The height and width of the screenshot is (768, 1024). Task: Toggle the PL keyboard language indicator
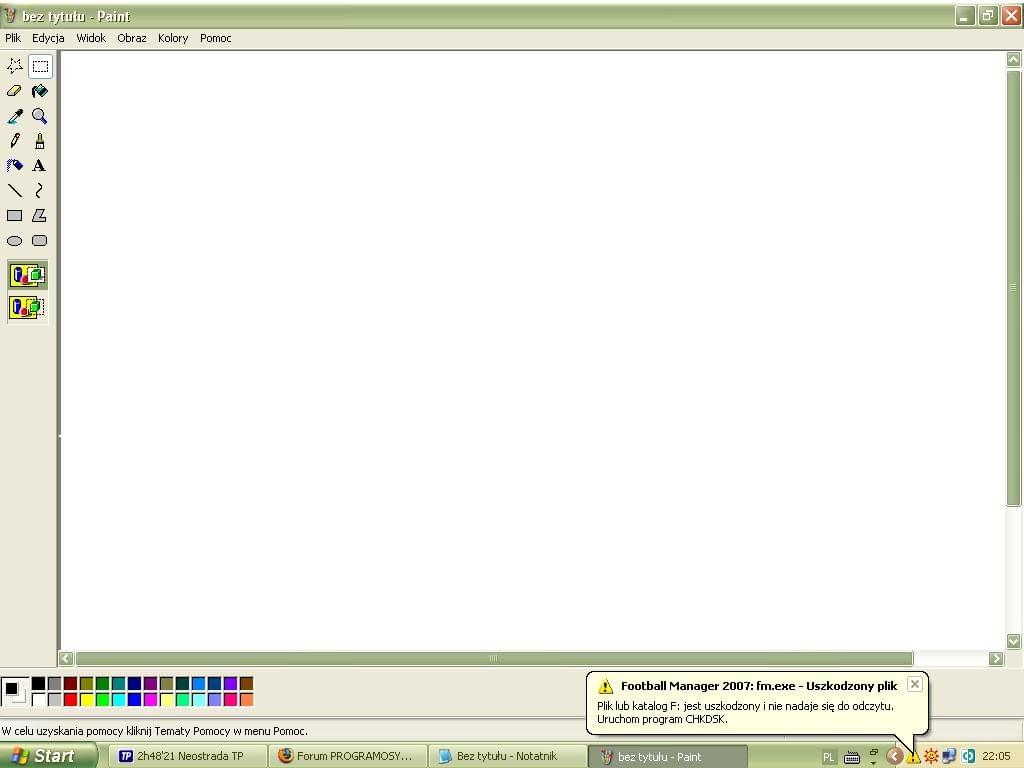coord(828,757)
